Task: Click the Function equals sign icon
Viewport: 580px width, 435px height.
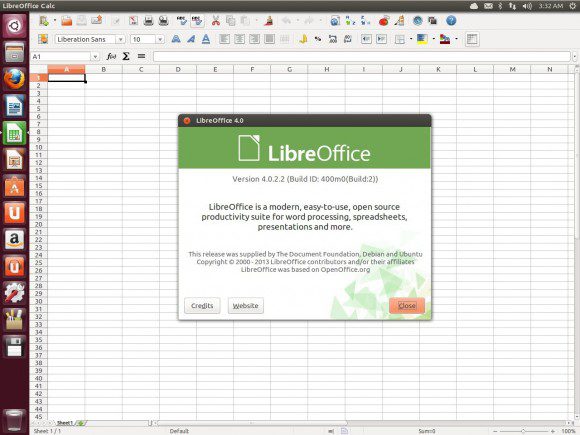Action: click(x=141, y=56)
